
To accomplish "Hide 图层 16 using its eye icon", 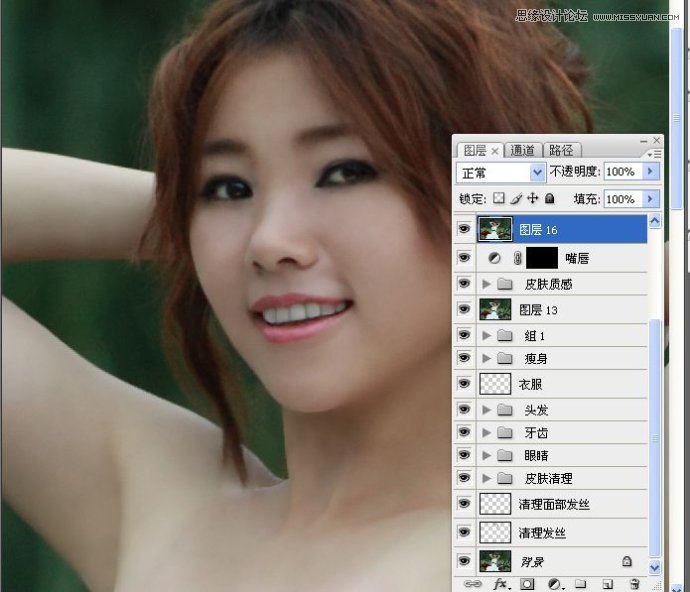I will click(464, 229).
